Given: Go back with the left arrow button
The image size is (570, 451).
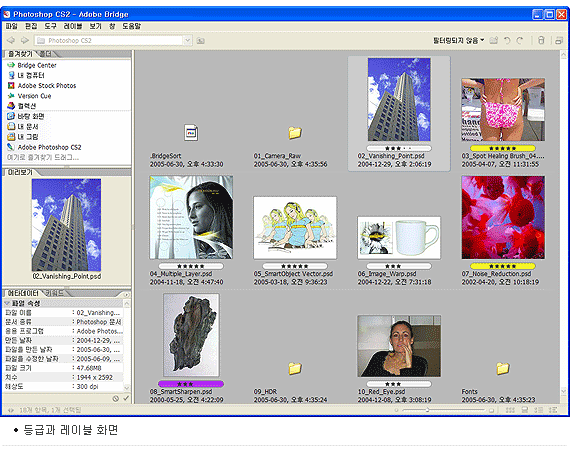Looking at the screenshot, I should pyautogui.click(x=11, y=40).
